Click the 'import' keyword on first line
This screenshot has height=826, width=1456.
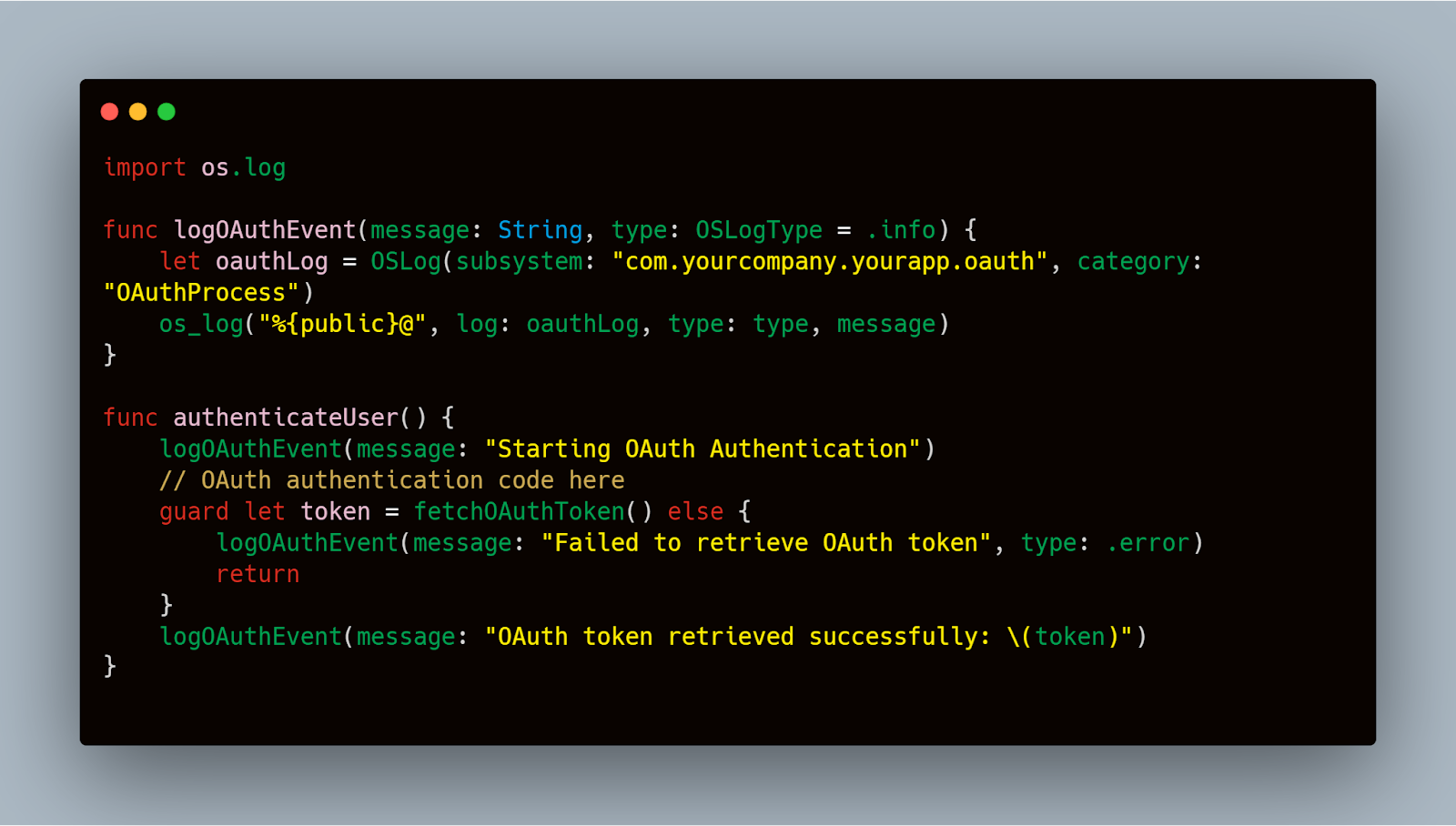(145, 168)
